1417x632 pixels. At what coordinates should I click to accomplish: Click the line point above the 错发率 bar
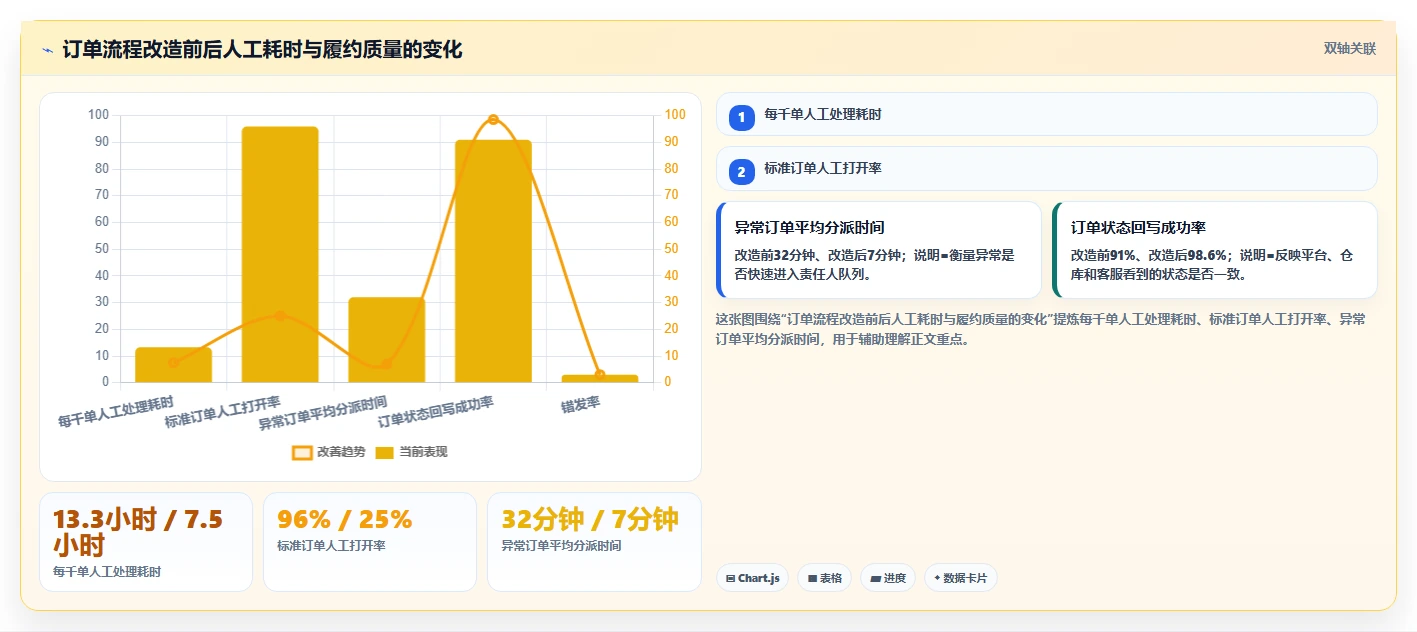click(x=599, y=375)
